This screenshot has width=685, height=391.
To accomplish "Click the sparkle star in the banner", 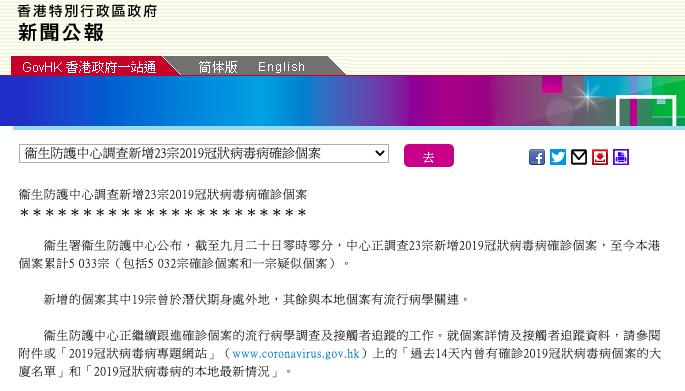I will click(587, 97).
